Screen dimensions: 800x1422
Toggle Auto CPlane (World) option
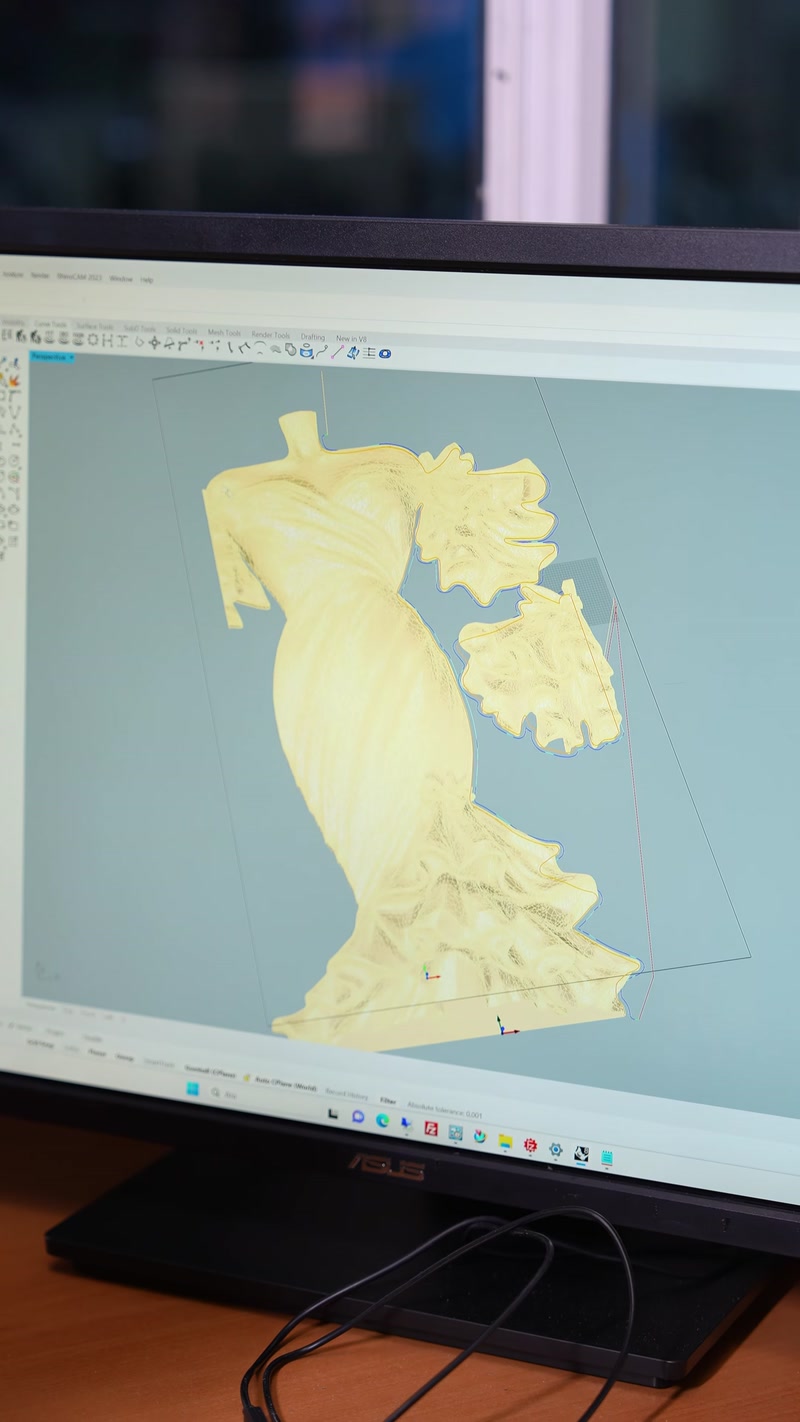click(285, 1083)
